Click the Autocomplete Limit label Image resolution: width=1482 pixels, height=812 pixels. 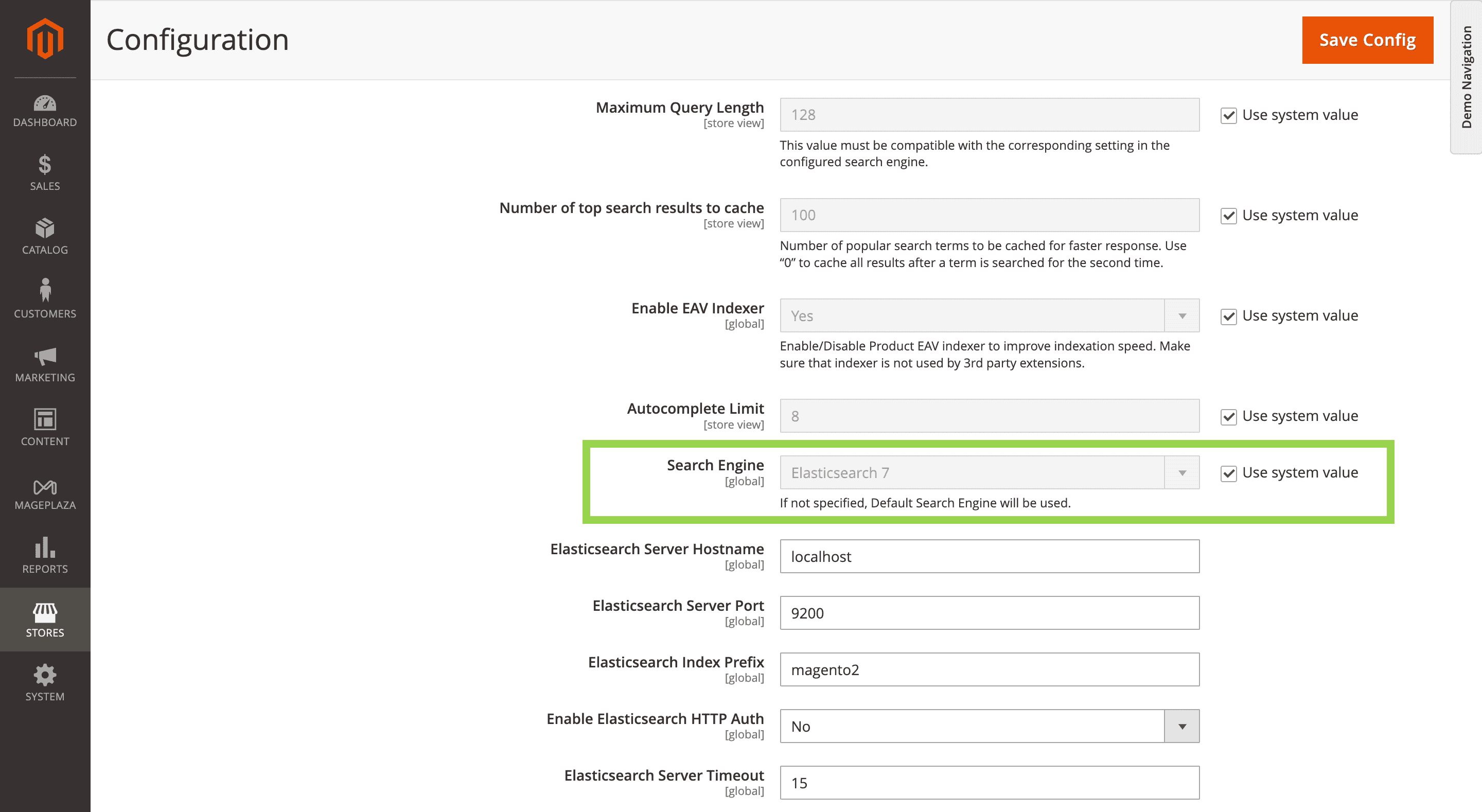(695, 409)
